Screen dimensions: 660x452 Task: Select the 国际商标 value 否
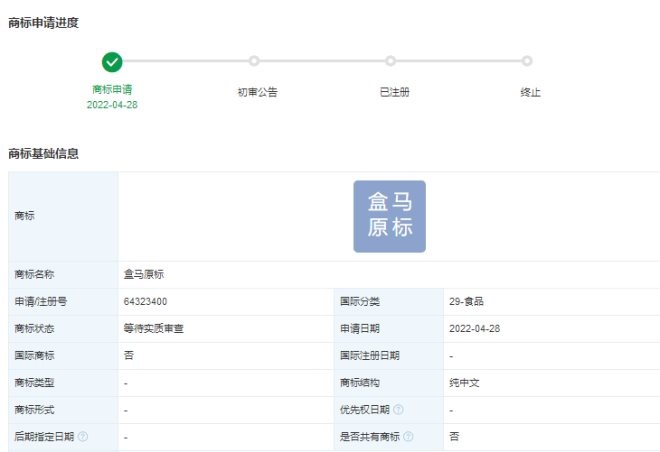point(129,355)
